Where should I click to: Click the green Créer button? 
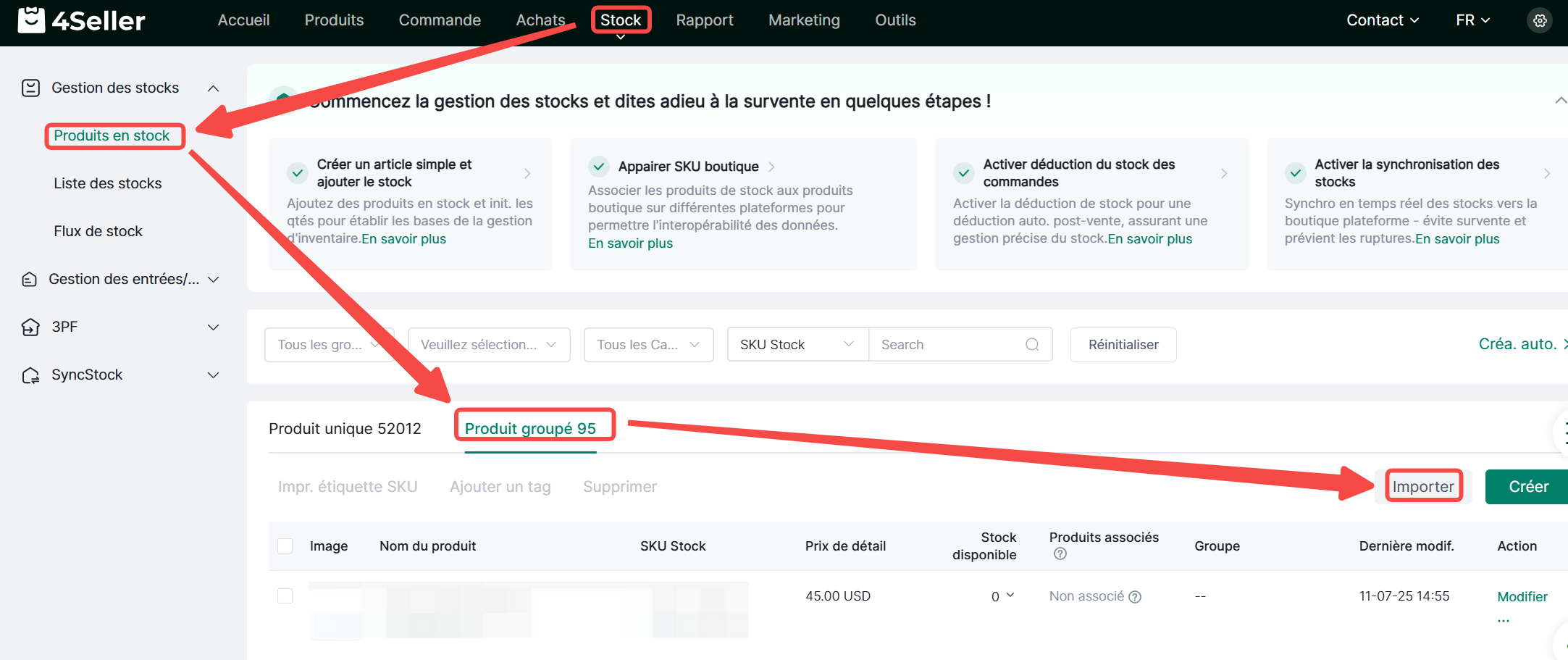(1528, 487)
